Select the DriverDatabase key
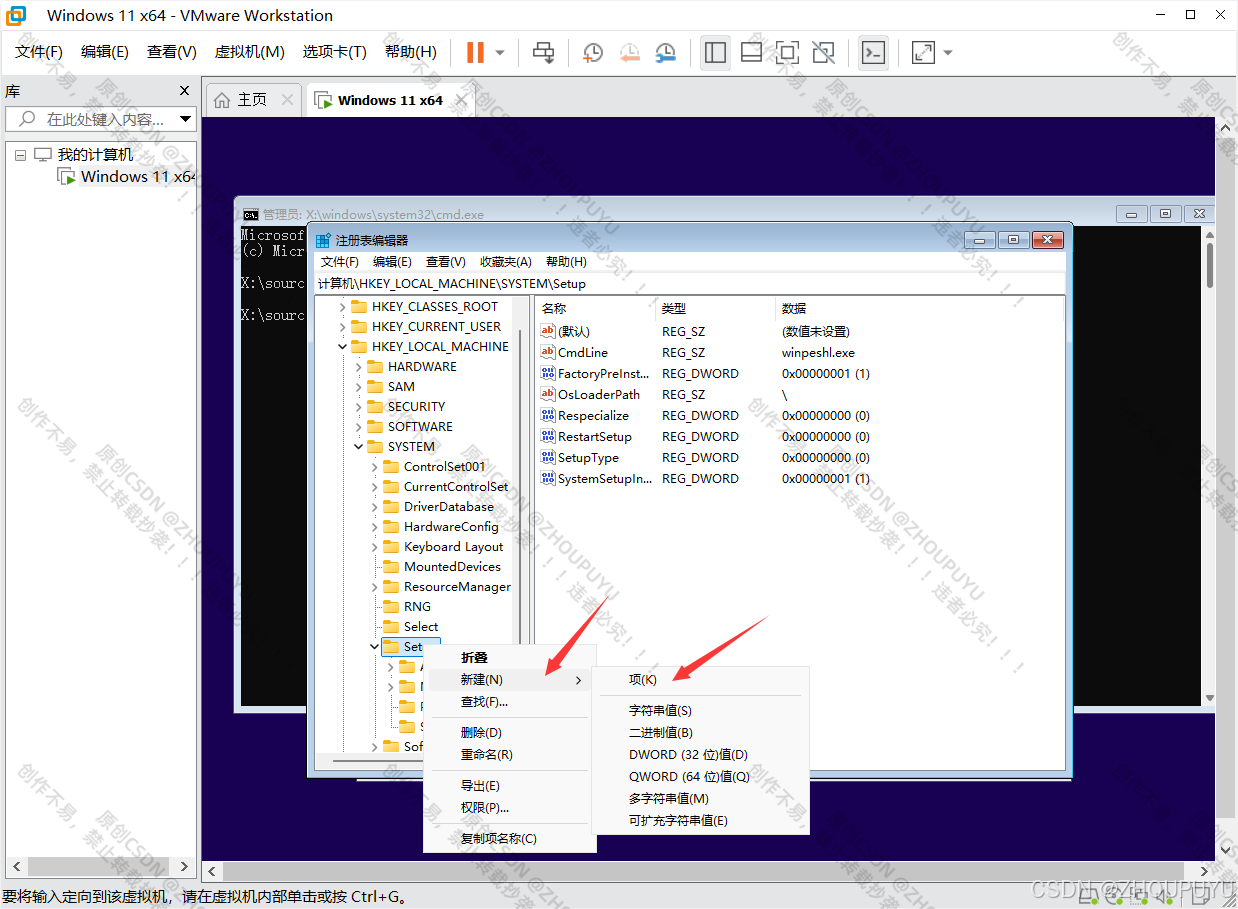Screen dimensions: 1238x909 439,507
